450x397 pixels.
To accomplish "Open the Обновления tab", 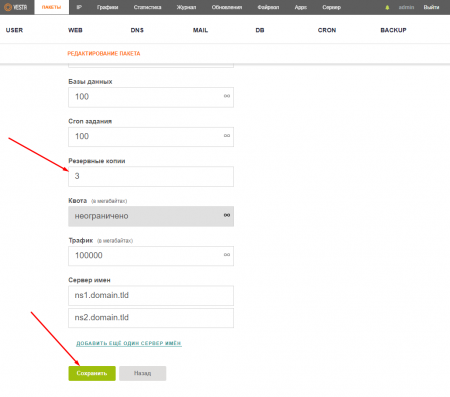I will click(x=227, y=7).
